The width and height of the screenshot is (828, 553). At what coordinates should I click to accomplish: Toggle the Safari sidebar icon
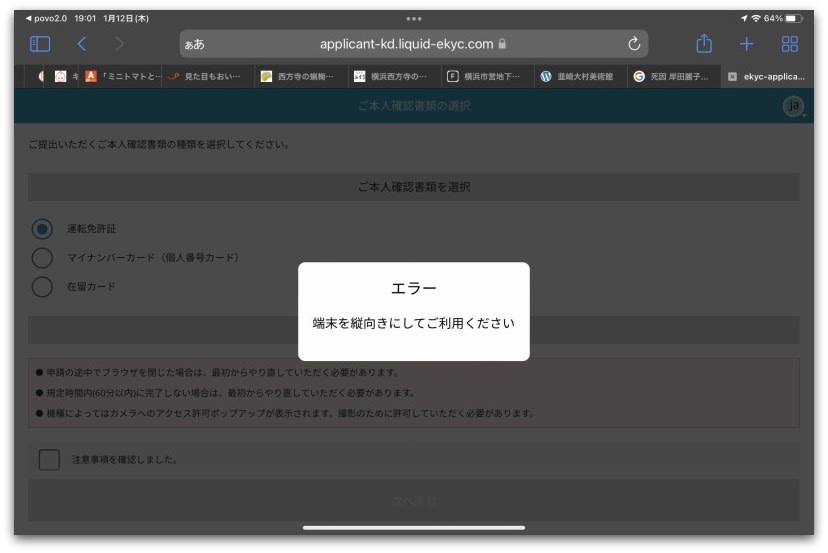(x=40, y=44)
